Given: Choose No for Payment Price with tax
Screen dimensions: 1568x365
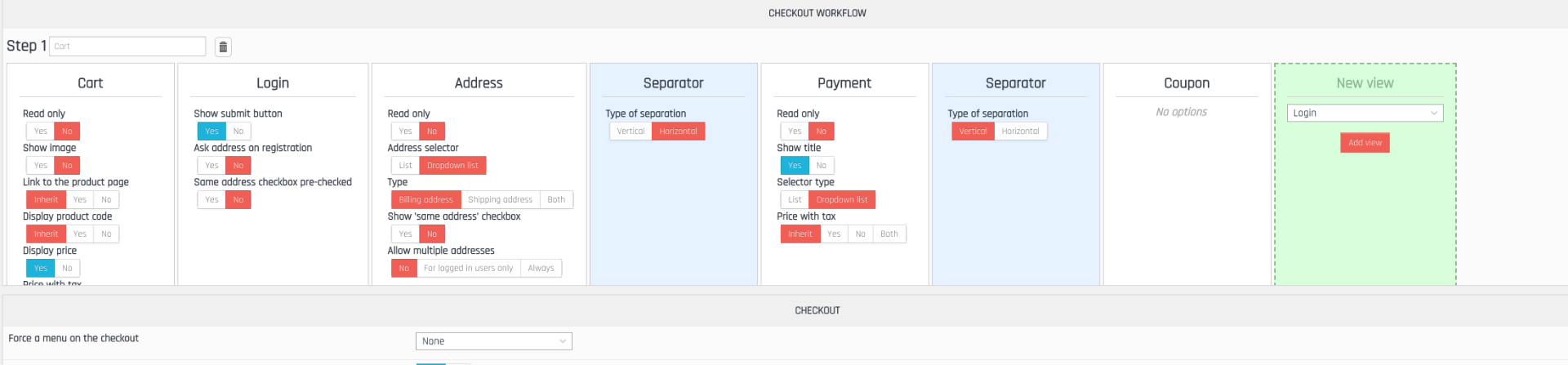Looking at the screenshot, I should point(860,234).
